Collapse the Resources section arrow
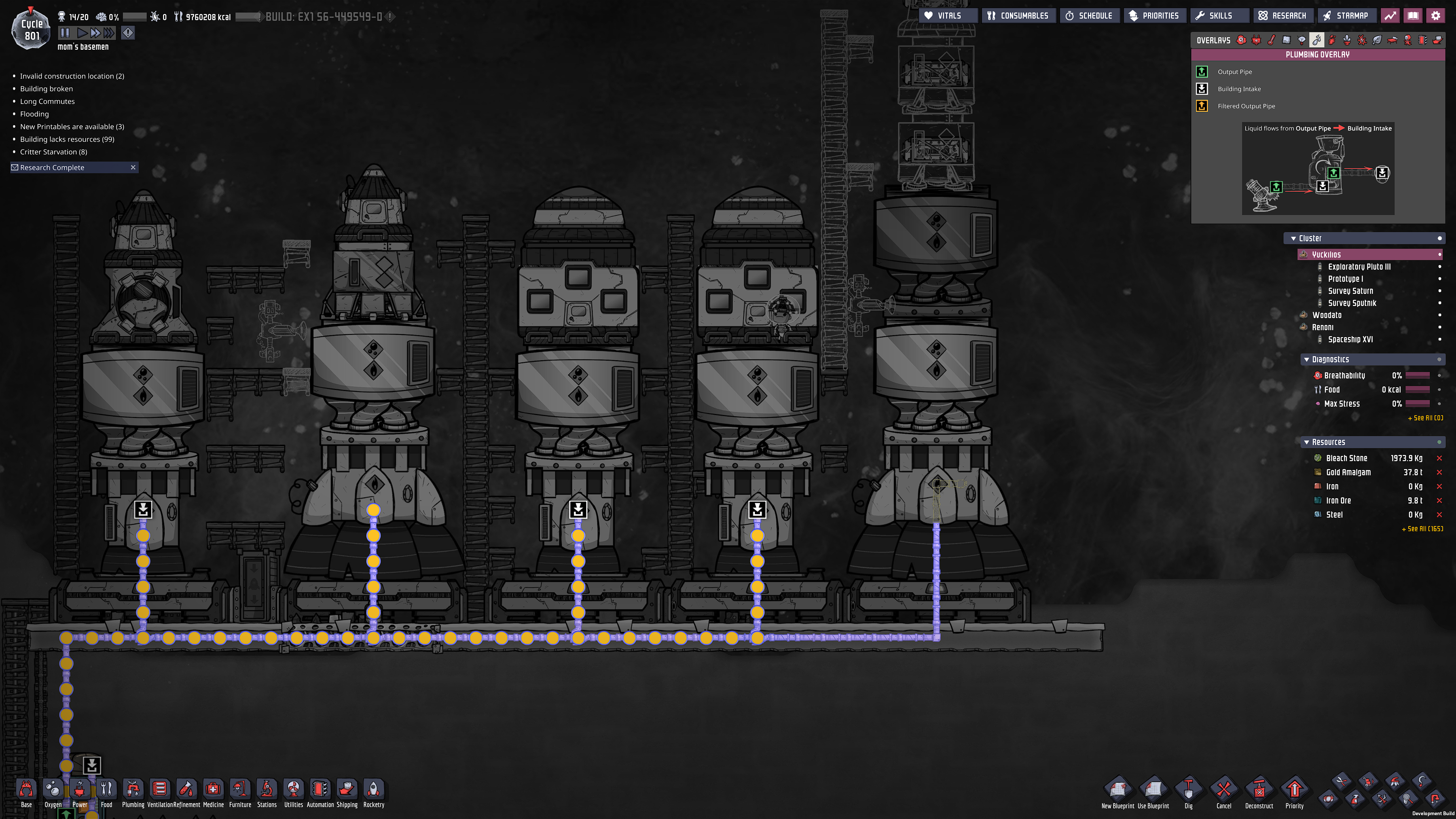This screenshot has height=819, width=1456. [1306, 442]
